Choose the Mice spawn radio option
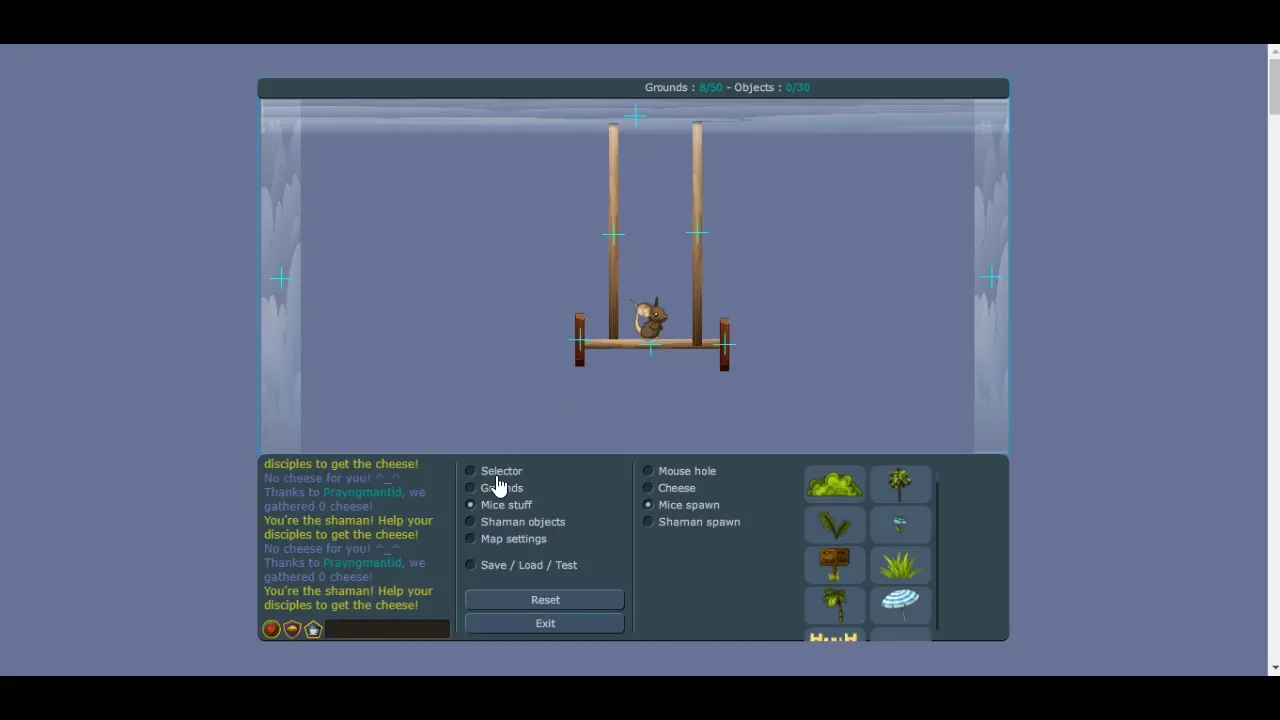 [648, 505]
